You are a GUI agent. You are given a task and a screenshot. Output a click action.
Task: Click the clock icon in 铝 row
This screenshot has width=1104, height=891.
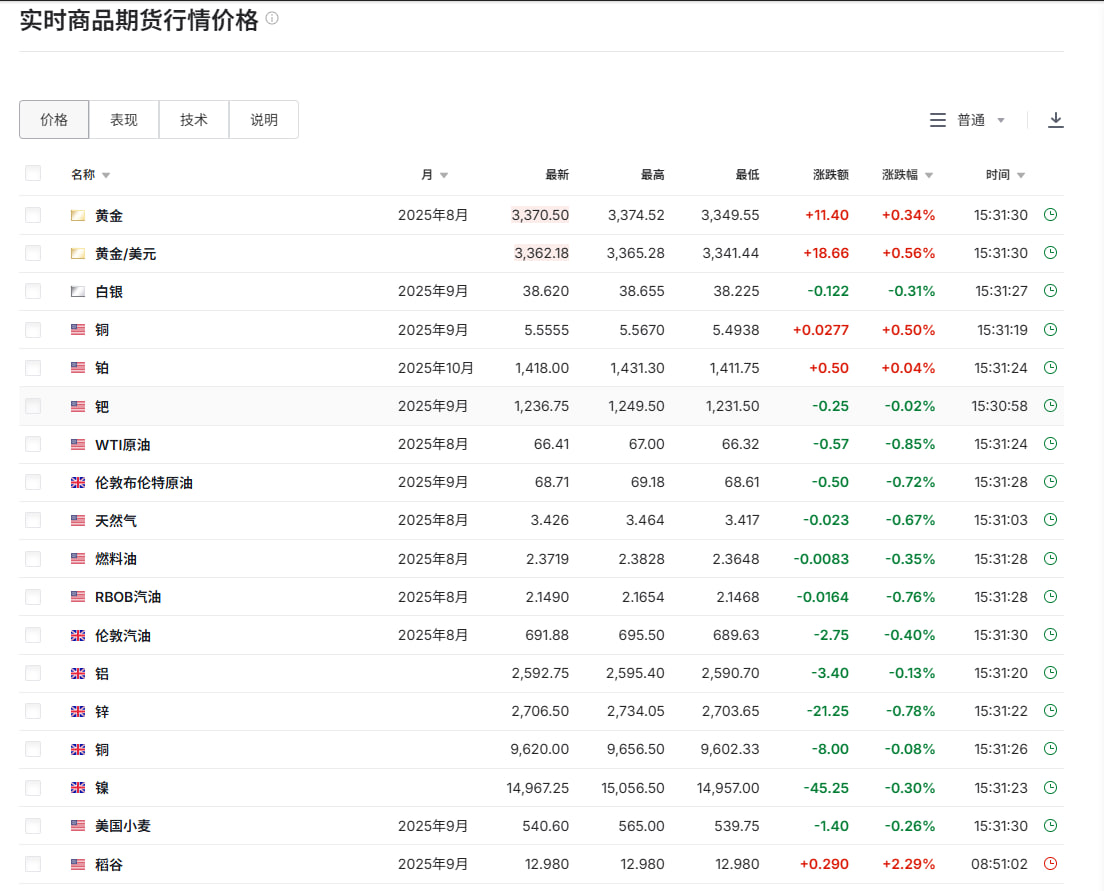click(x=1050, y=673)
